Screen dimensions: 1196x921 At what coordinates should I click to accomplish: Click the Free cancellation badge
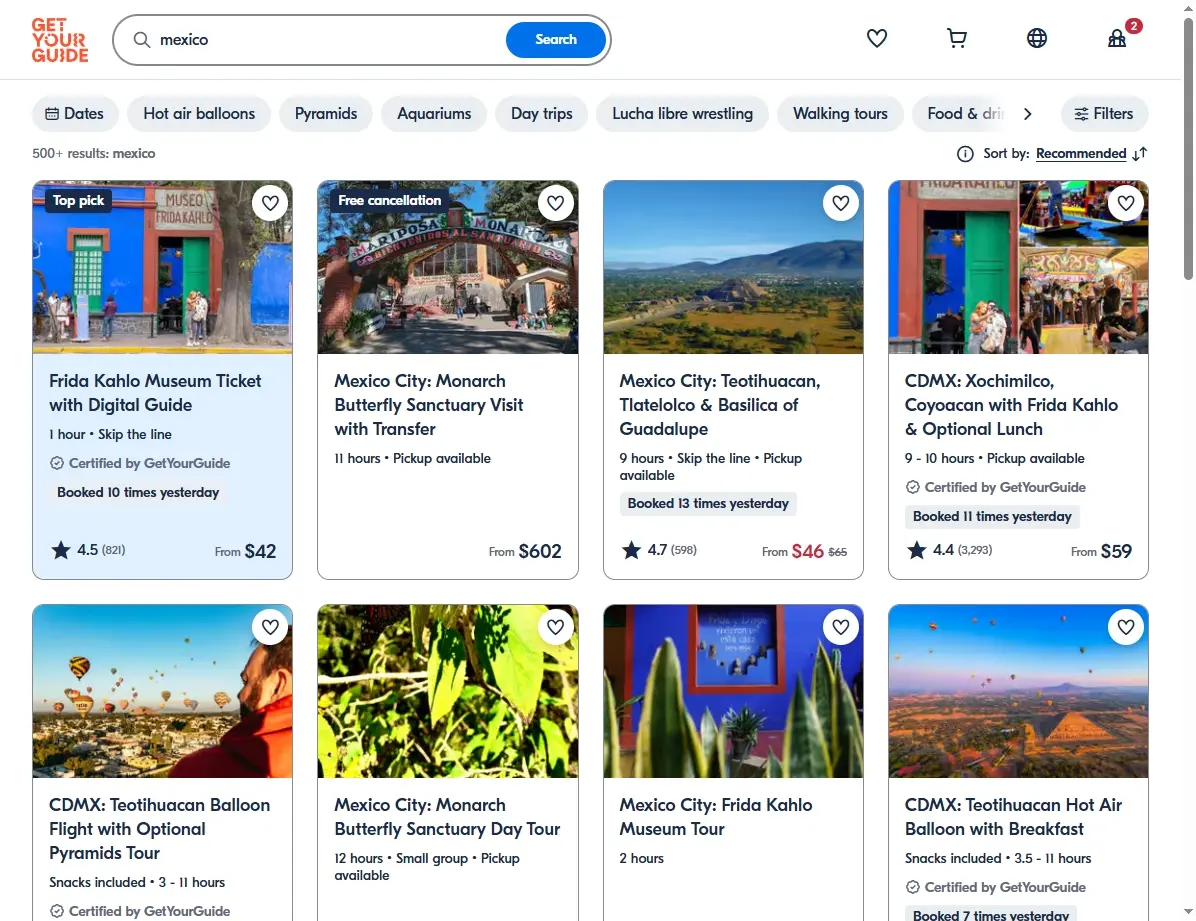coord(389,201)
